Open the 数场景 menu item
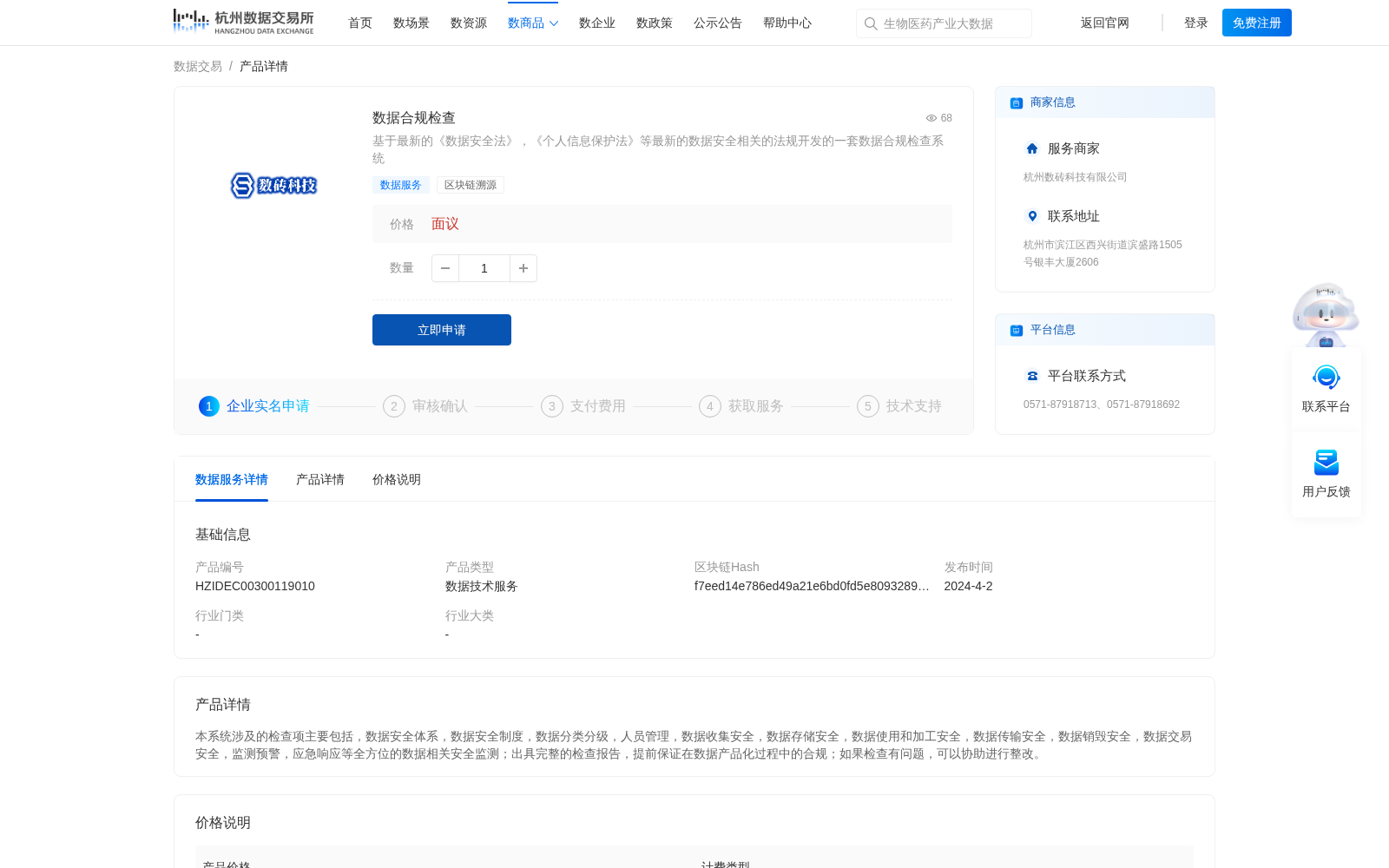 point(411,23)
